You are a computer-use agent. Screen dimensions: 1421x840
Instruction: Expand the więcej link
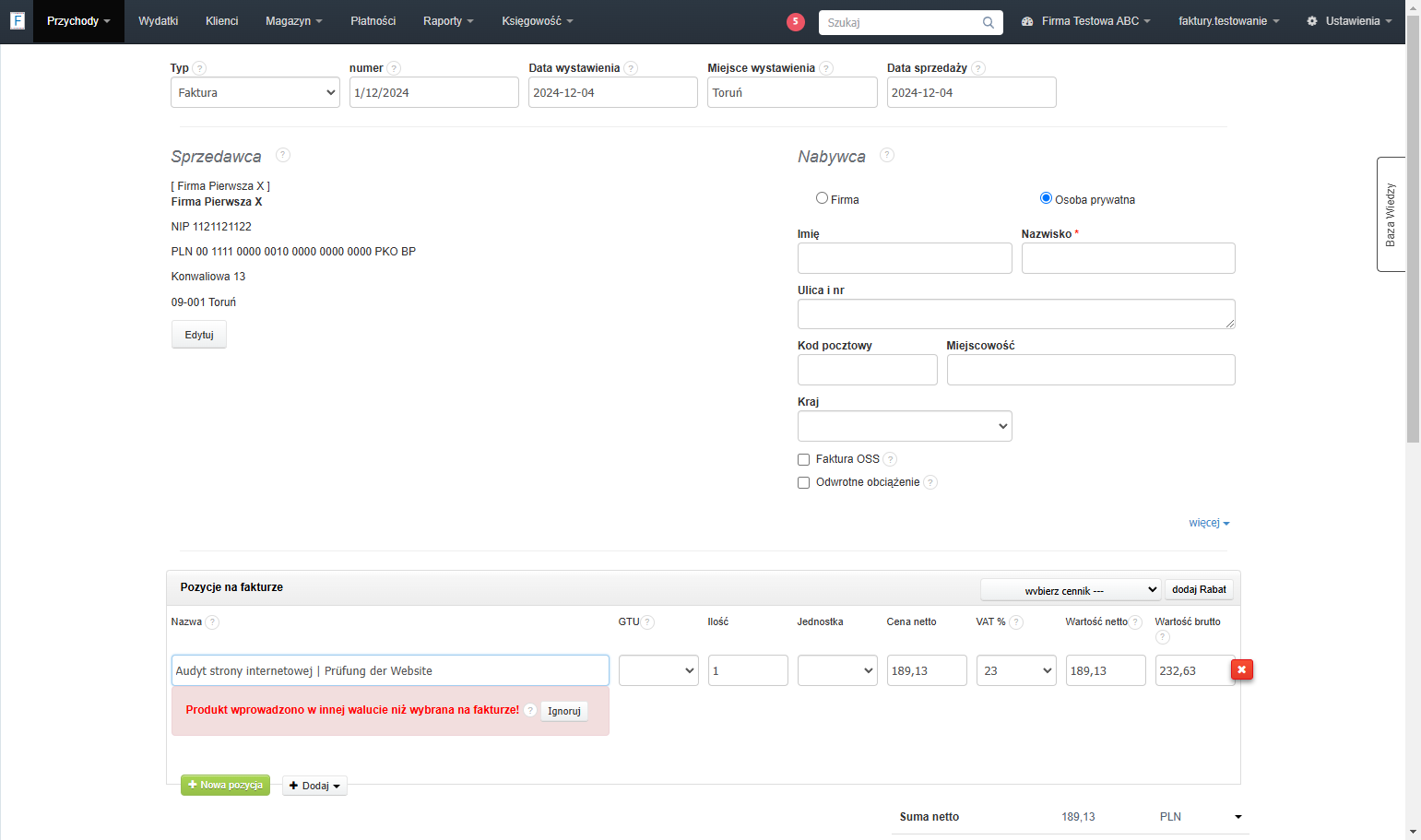click(1209, 523)
